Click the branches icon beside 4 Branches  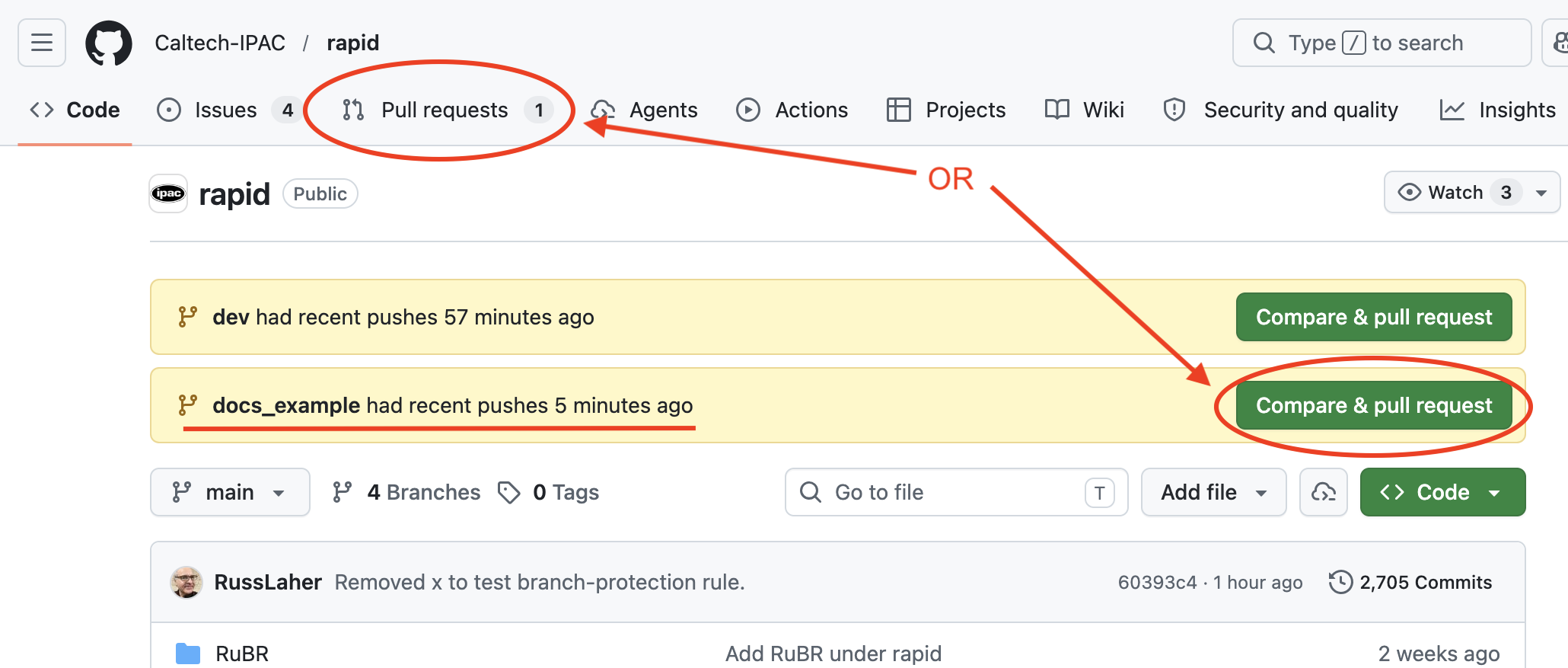click(x=343, y=492)
